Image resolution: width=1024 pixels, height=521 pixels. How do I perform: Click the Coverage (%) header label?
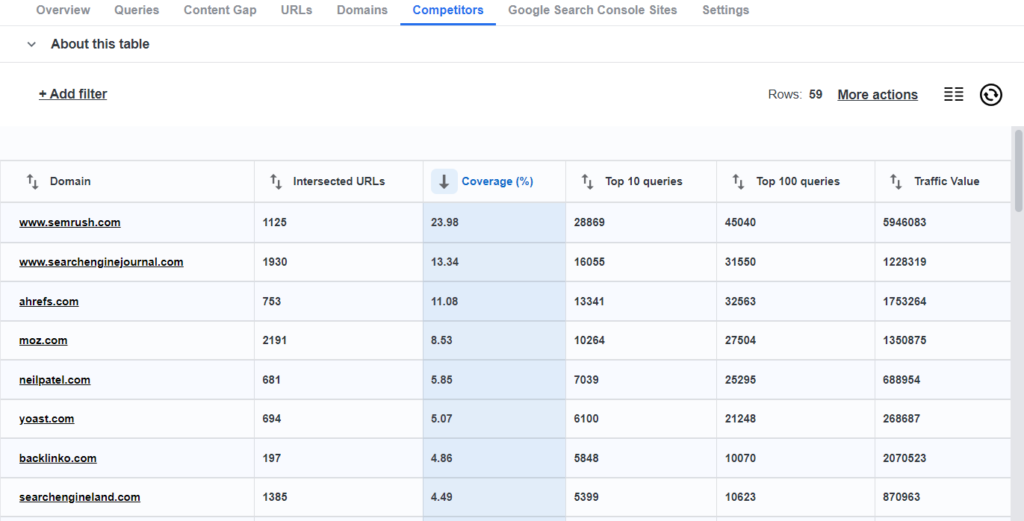pos(498,182)
